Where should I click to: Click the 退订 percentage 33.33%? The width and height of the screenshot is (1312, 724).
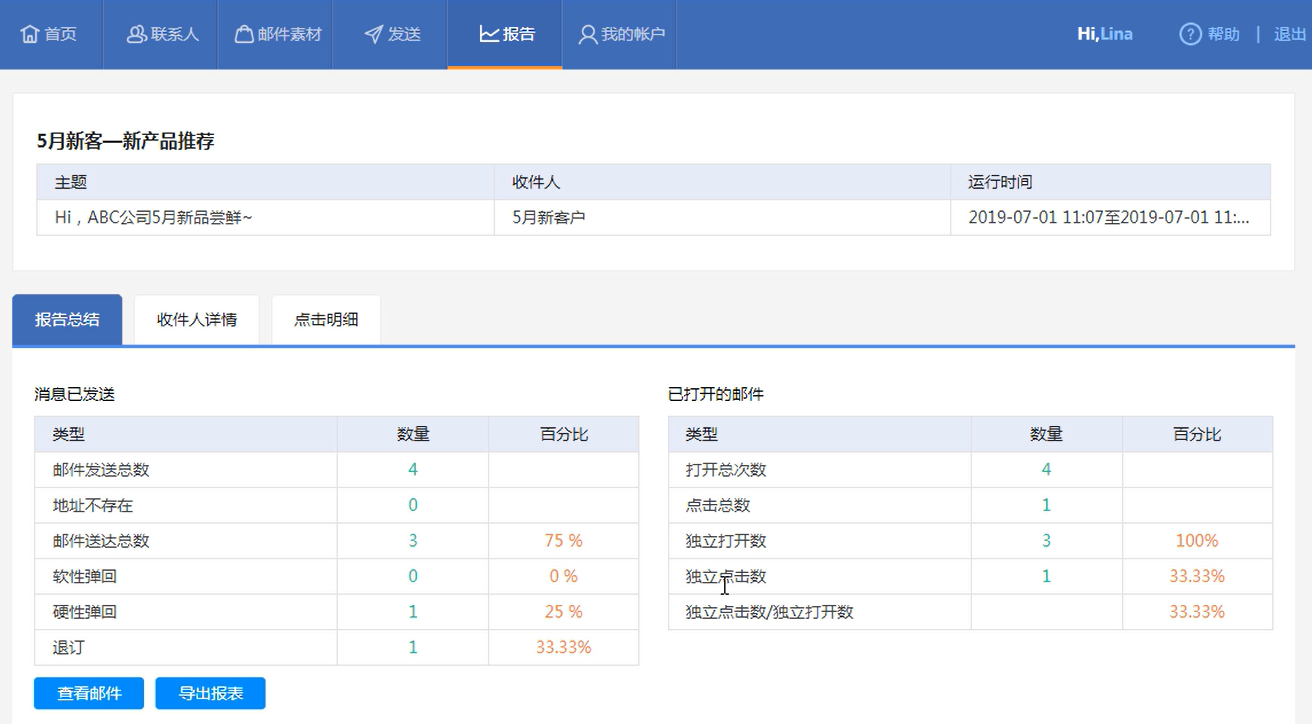pos(563,647)
